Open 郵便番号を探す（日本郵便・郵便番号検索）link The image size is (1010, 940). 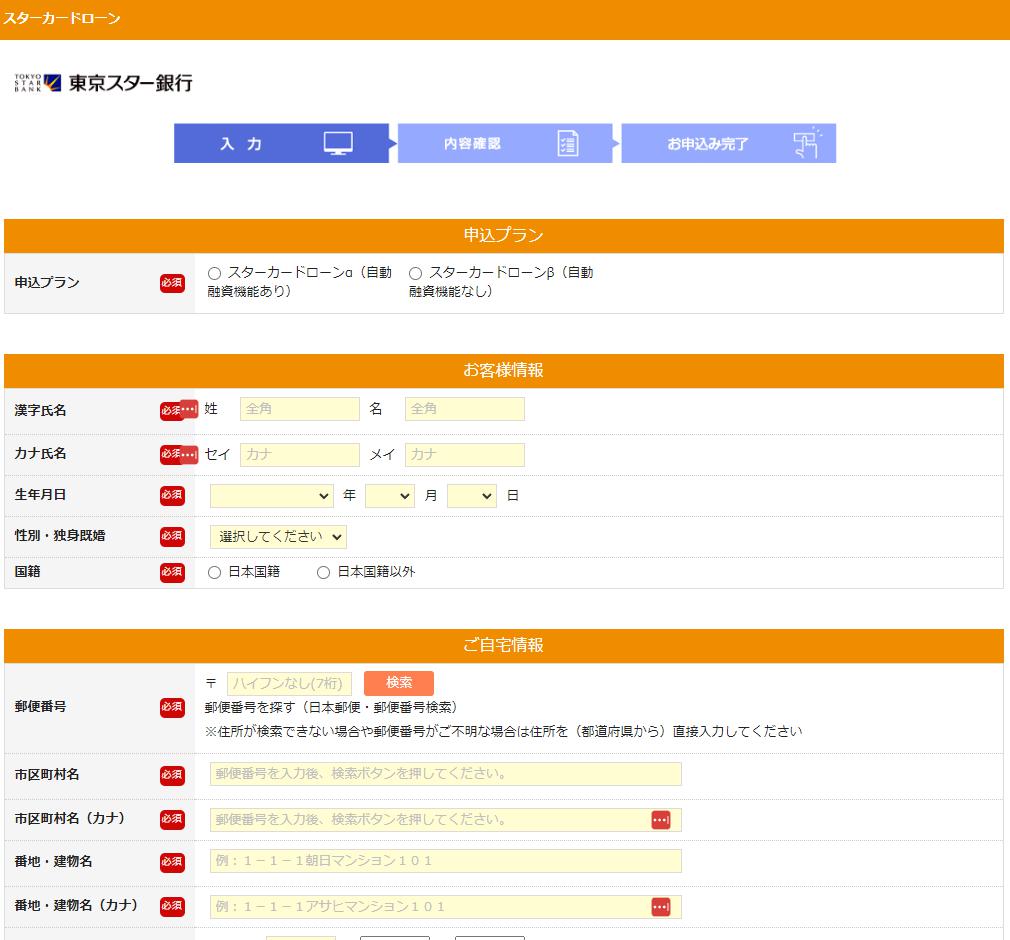331,707
